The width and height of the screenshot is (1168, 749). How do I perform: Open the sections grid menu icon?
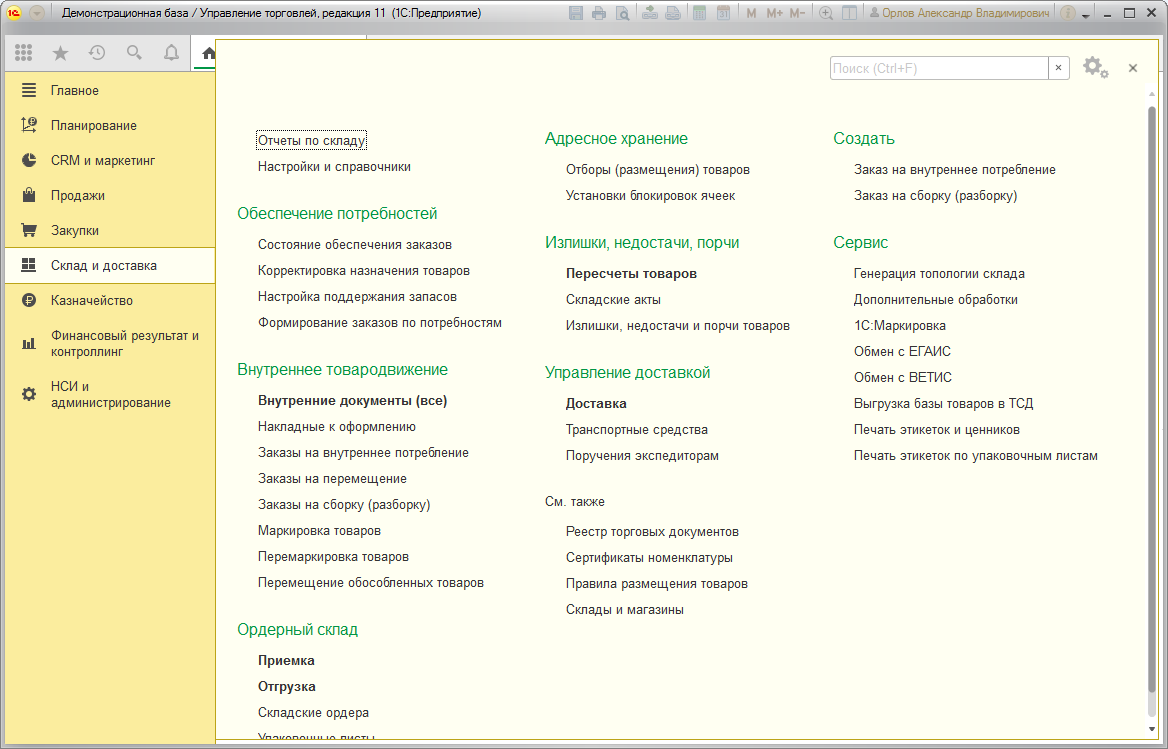(x=23, y=52)
